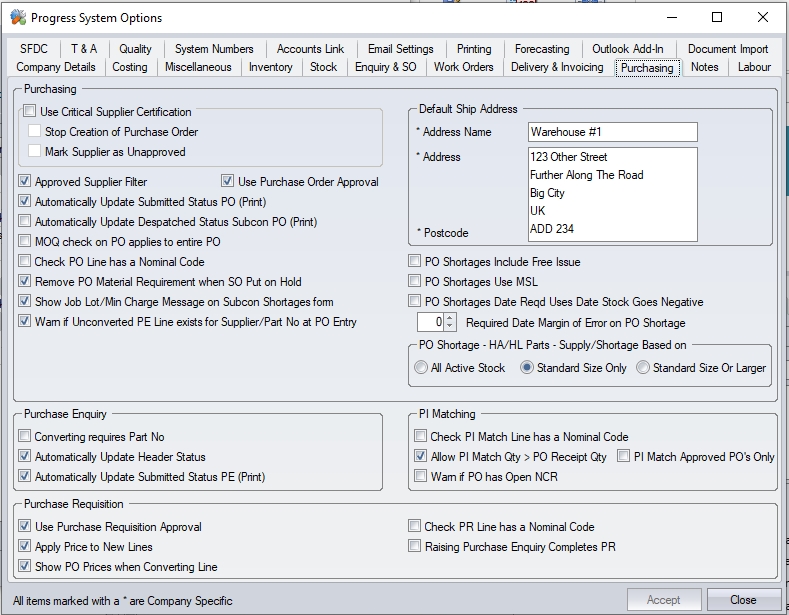
Task: Click the Progress app icon in title bar
Action: 18,18
